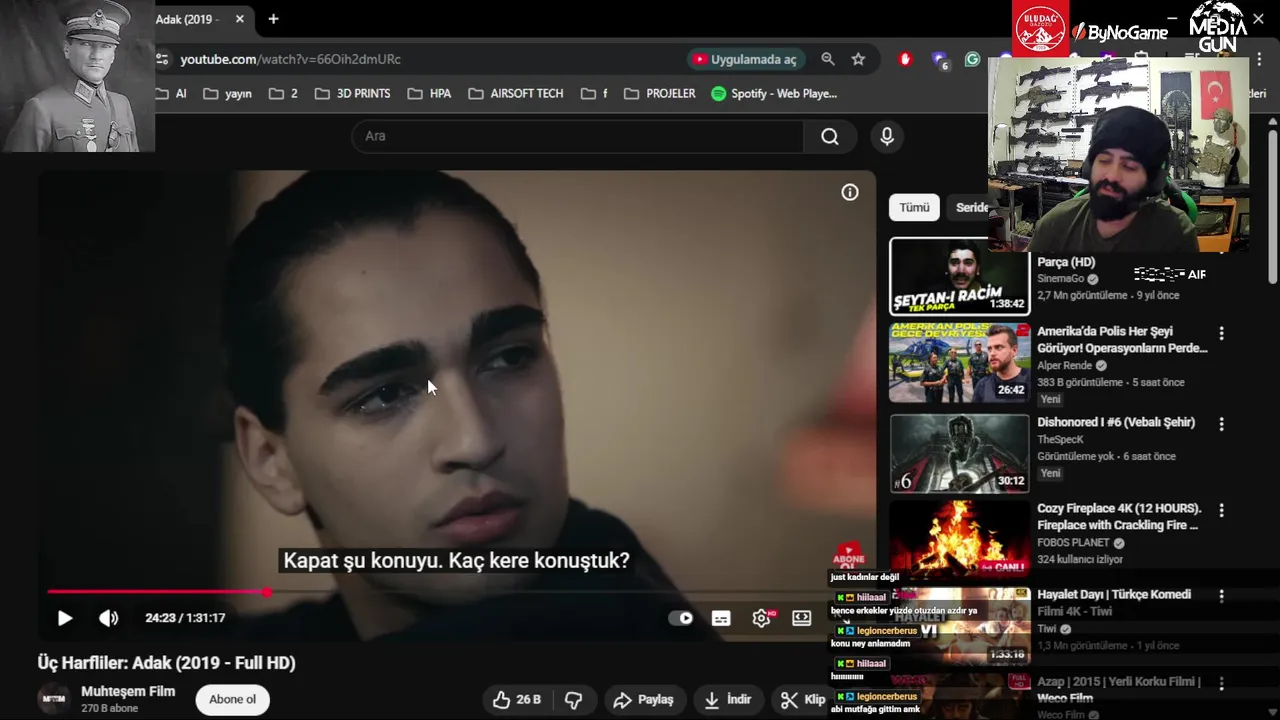This screenshot has height=720, width=1280.
Task: Open the AIRSOFT TECH bookmarks folder
Action: pyautogui.click(x=515, y=94)
